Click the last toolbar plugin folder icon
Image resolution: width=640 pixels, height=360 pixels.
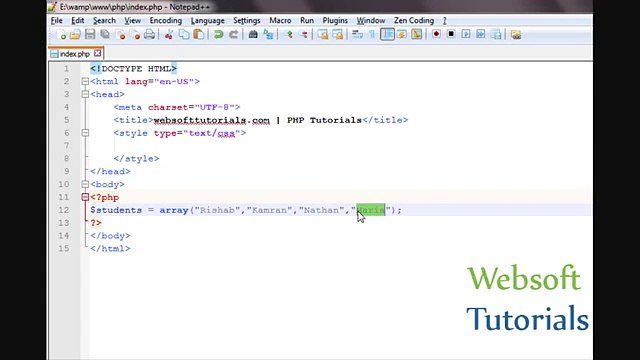tap(516, 35)
